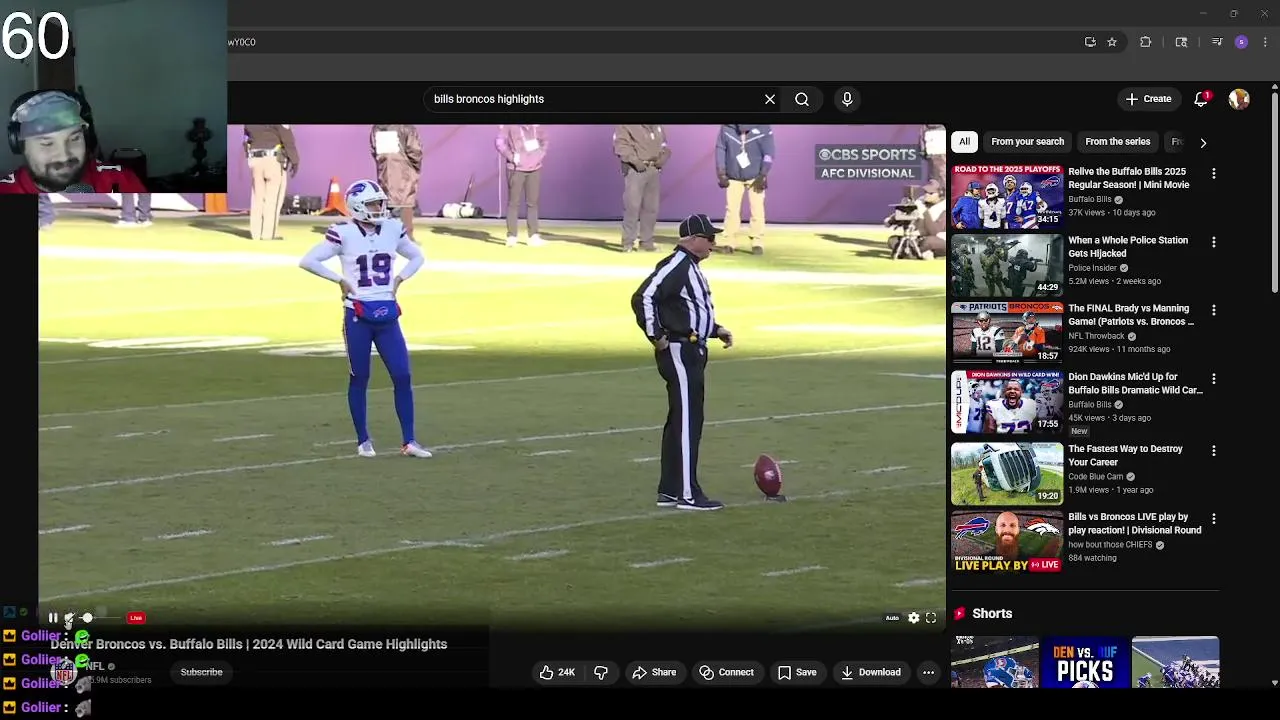
Task: Open the Create menu button
Action: pos(1148,99)
